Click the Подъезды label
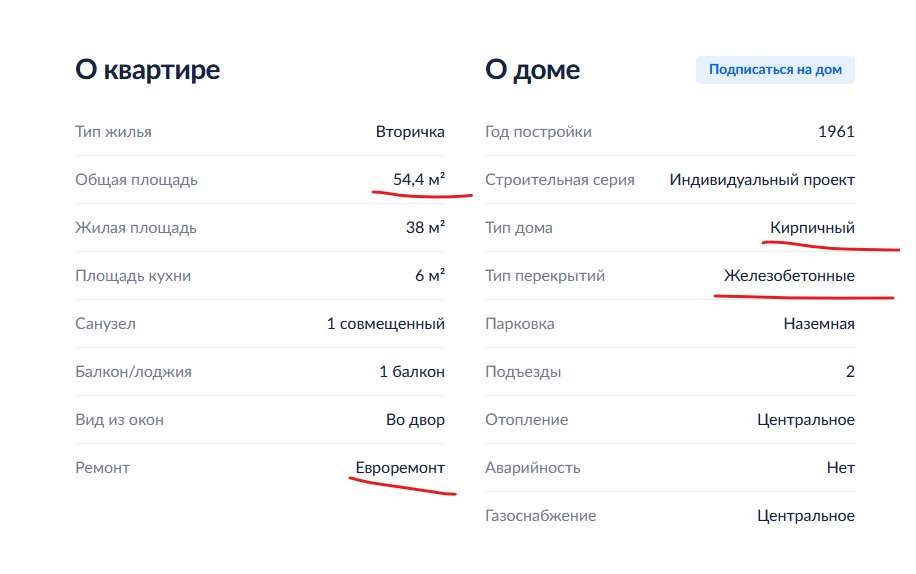Image resolution: width=916 pixels, height=574 pixels. pos(523,372)
